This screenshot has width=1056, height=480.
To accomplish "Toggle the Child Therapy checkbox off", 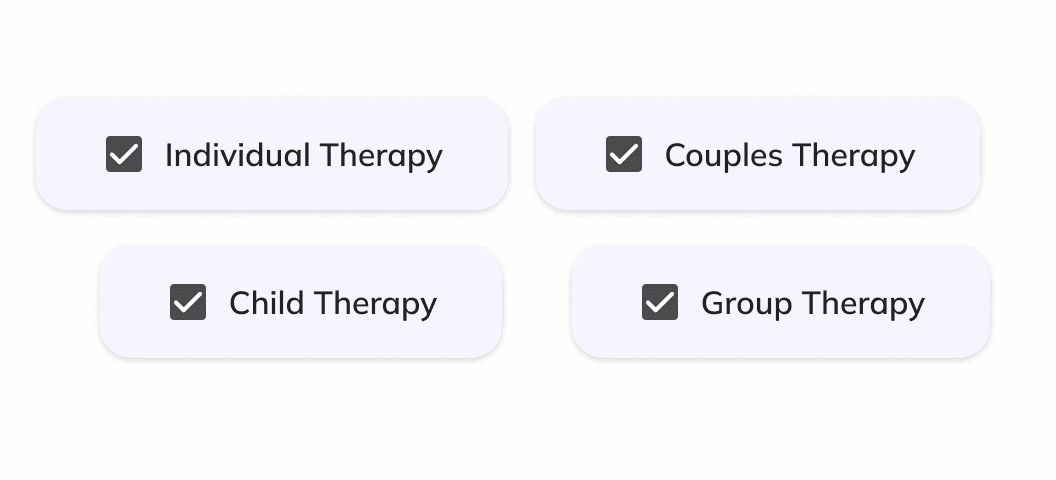I will [188, 302].
